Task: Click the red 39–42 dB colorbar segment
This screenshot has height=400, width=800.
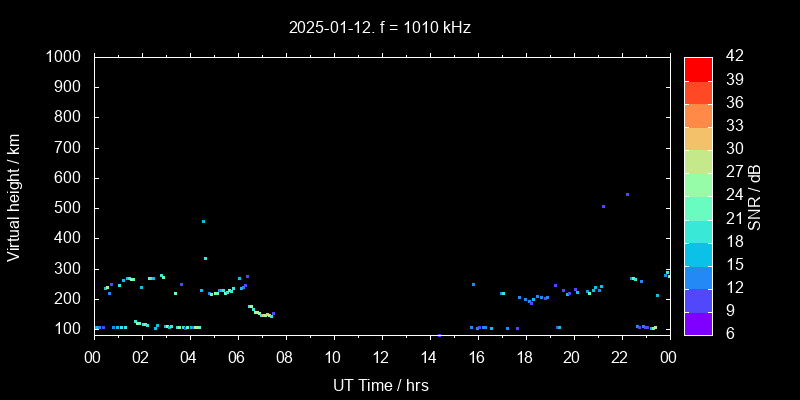Action: [x=697, y=68]
